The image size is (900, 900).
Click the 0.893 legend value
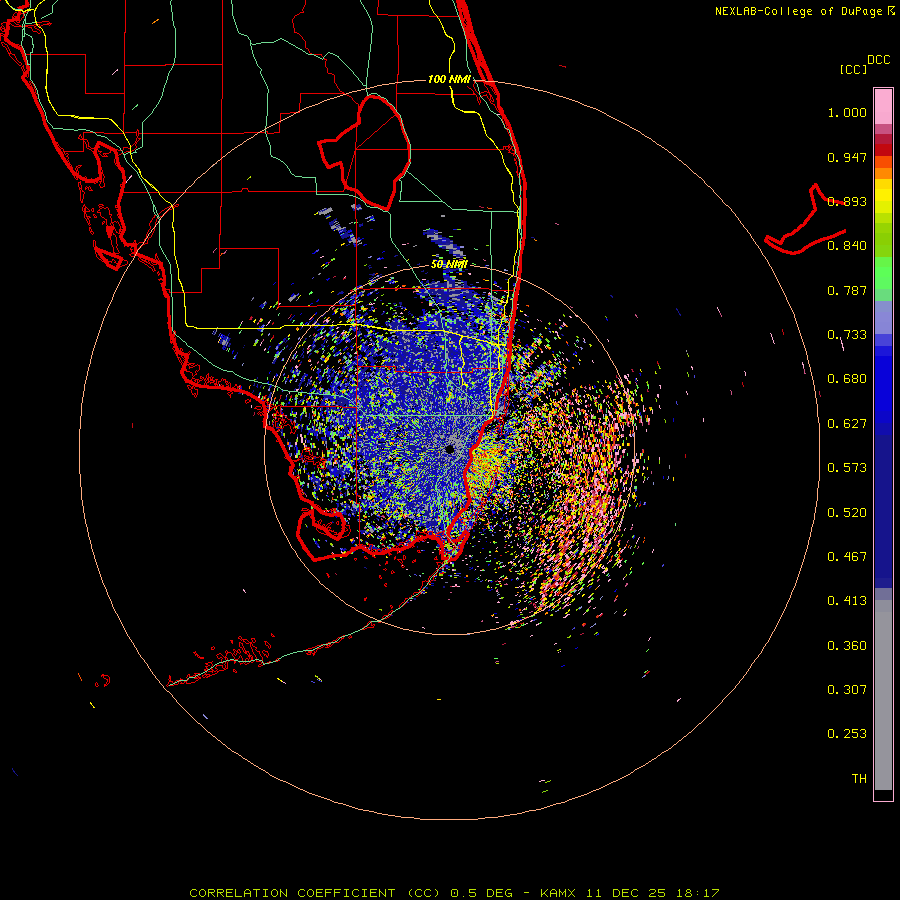point(847,201)
